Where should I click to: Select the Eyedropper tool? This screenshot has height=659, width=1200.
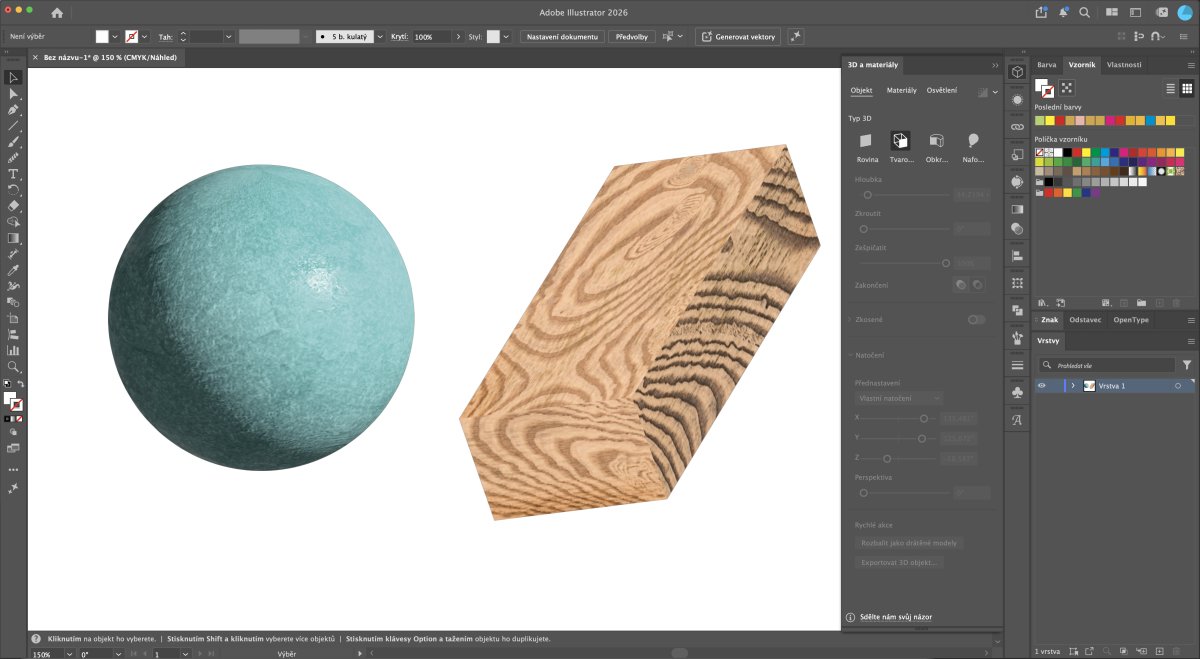[x=14, y=270]
